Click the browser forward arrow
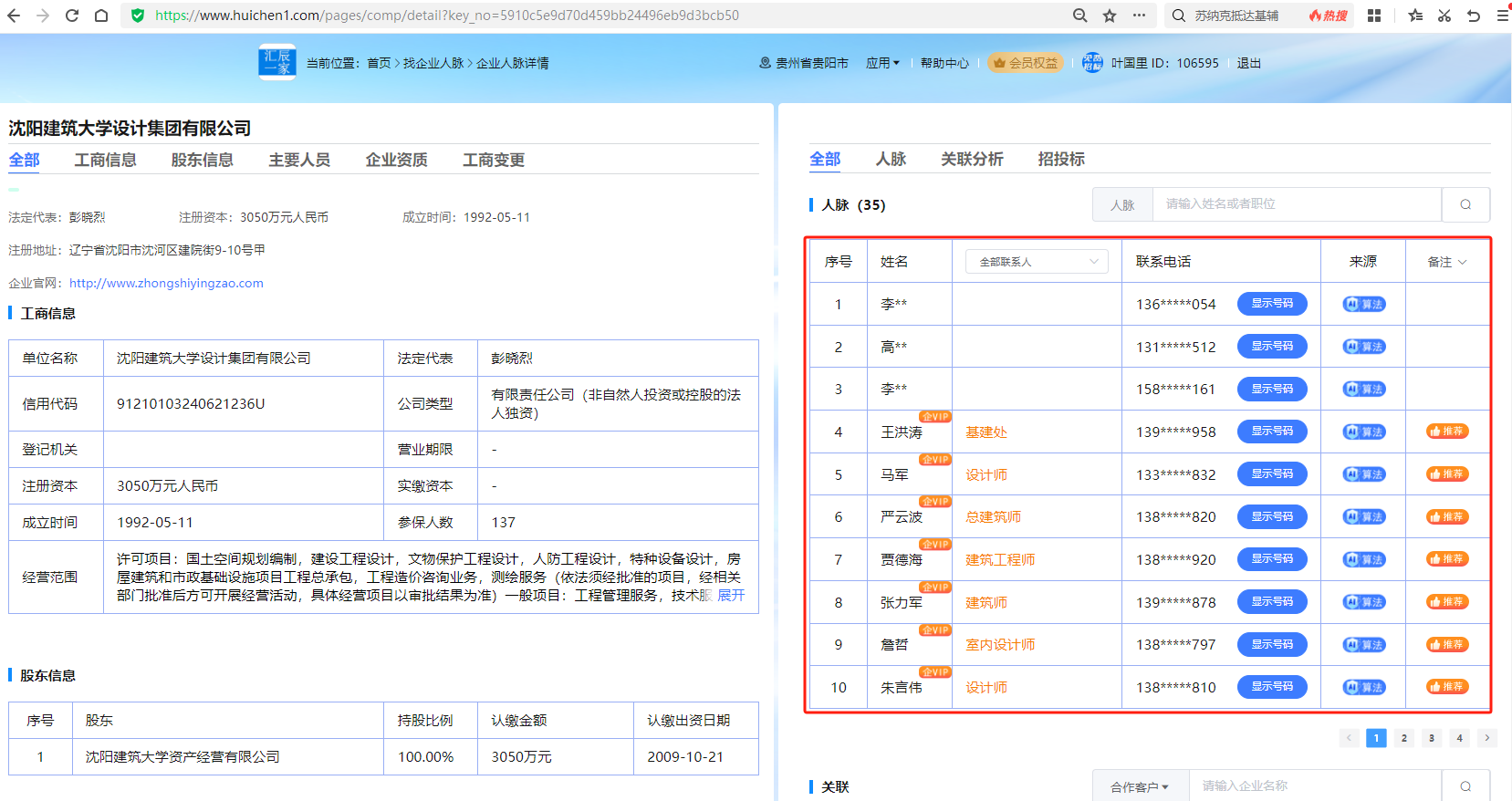Viewport: 1512px width, 801px height. tap(43, 16)
